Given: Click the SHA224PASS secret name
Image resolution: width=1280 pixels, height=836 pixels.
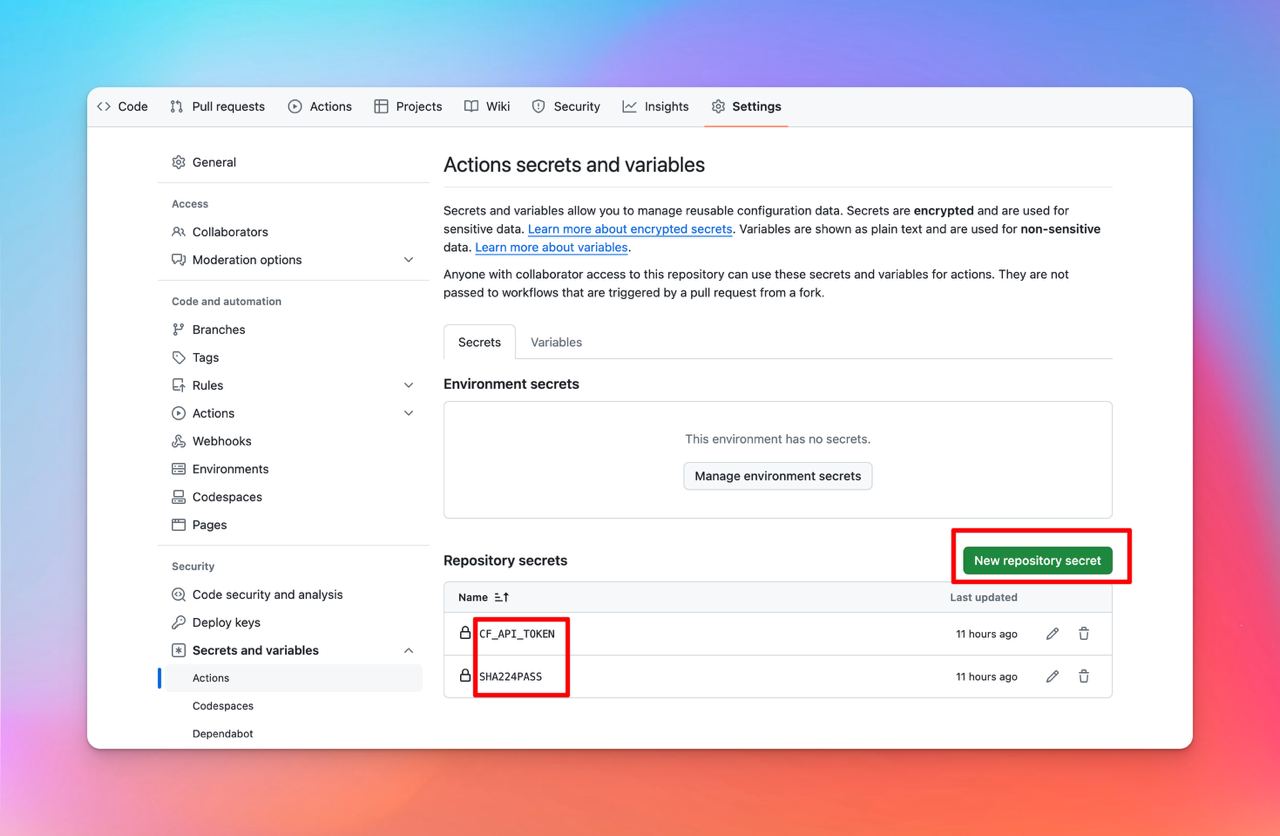Looking at the screenshot, I should point(511,677).
